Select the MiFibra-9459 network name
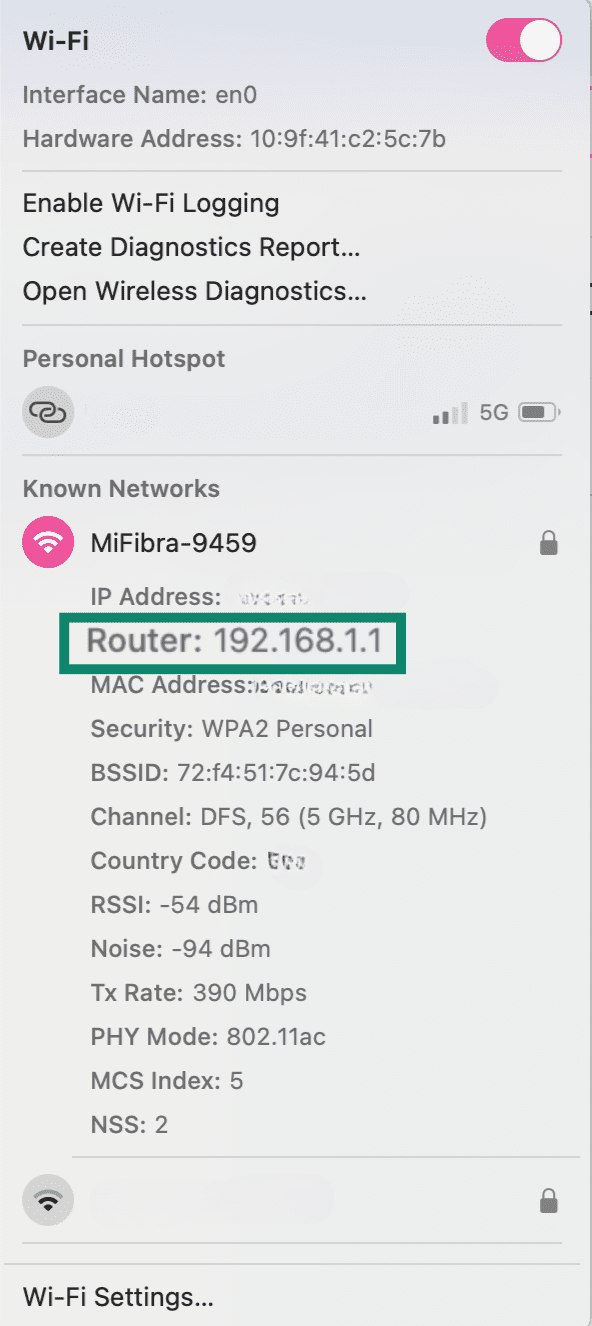592x1326 pixels. [x=173, y=543]
